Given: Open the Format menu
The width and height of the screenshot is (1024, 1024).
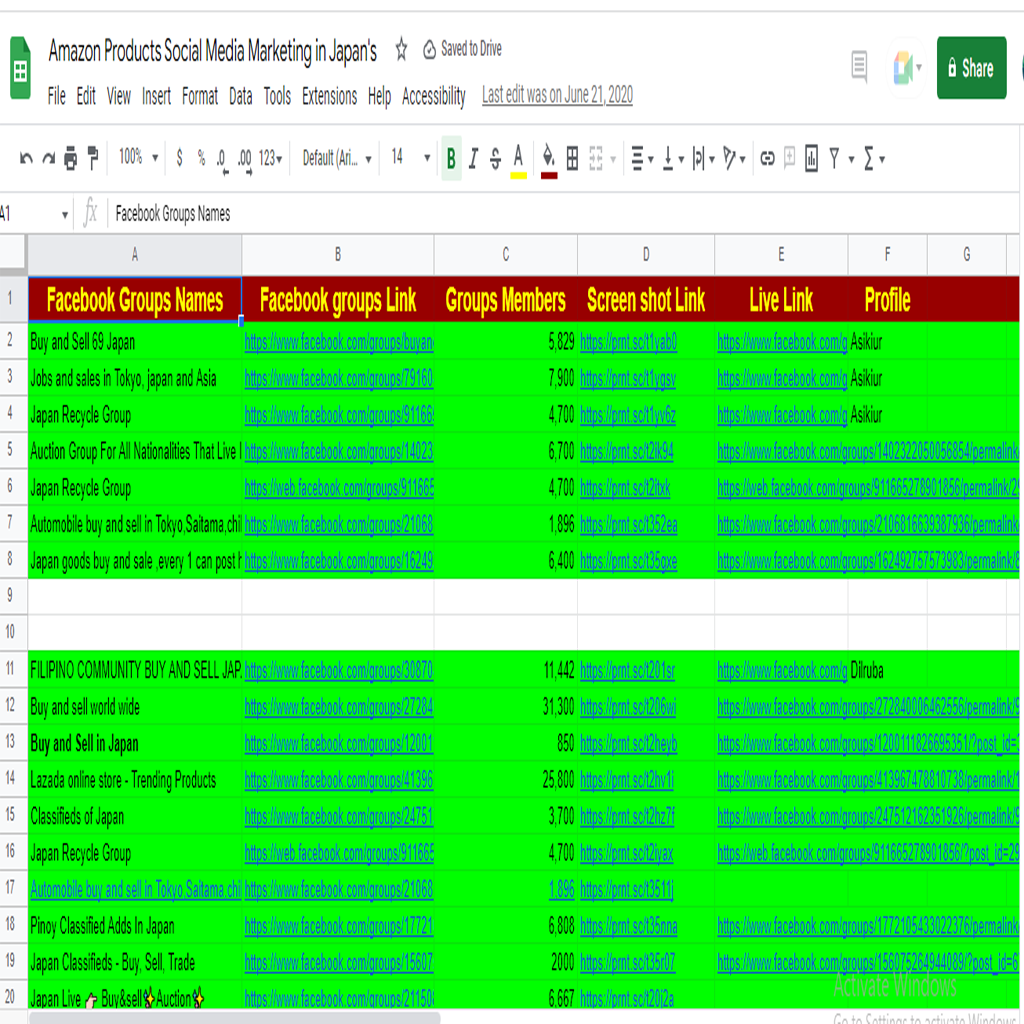Looking at the screenshot, I should [200, 97].
